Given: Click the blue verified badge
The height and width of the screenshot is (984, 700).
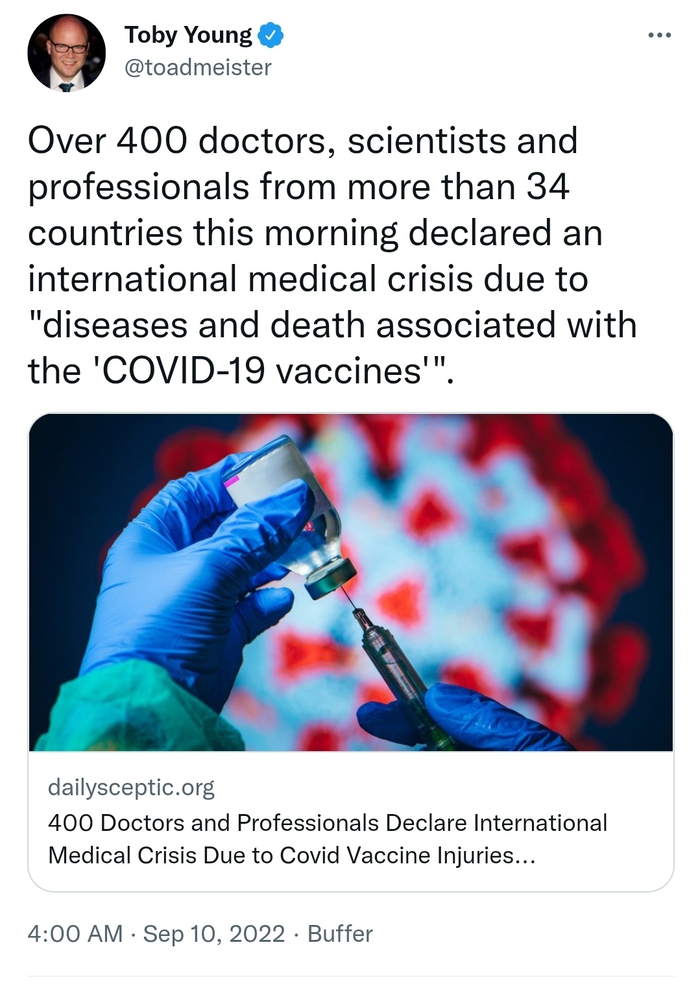Looking at the screenshot, I should pyautogui.click(x=271, y=36).
